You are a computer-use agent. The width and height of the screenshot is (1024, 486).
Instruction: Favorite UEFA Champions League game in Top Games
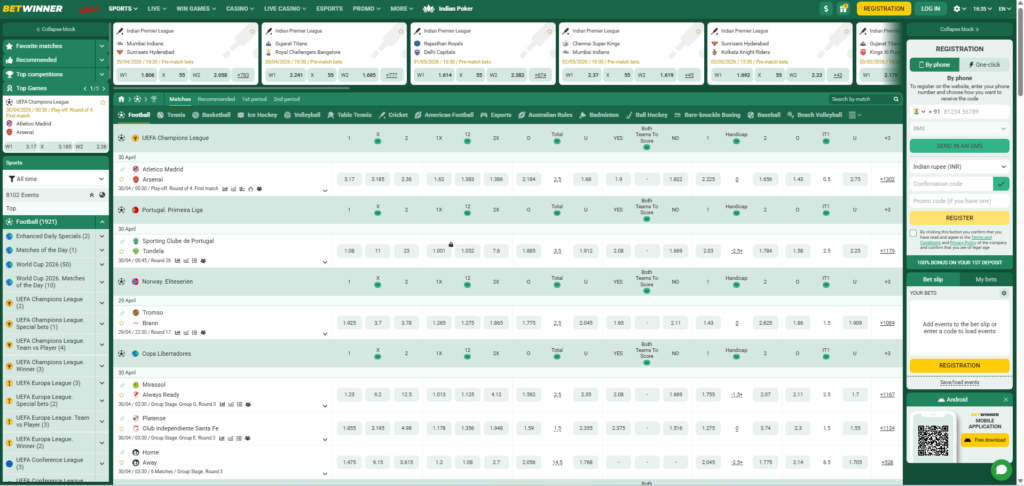[103, 103]
